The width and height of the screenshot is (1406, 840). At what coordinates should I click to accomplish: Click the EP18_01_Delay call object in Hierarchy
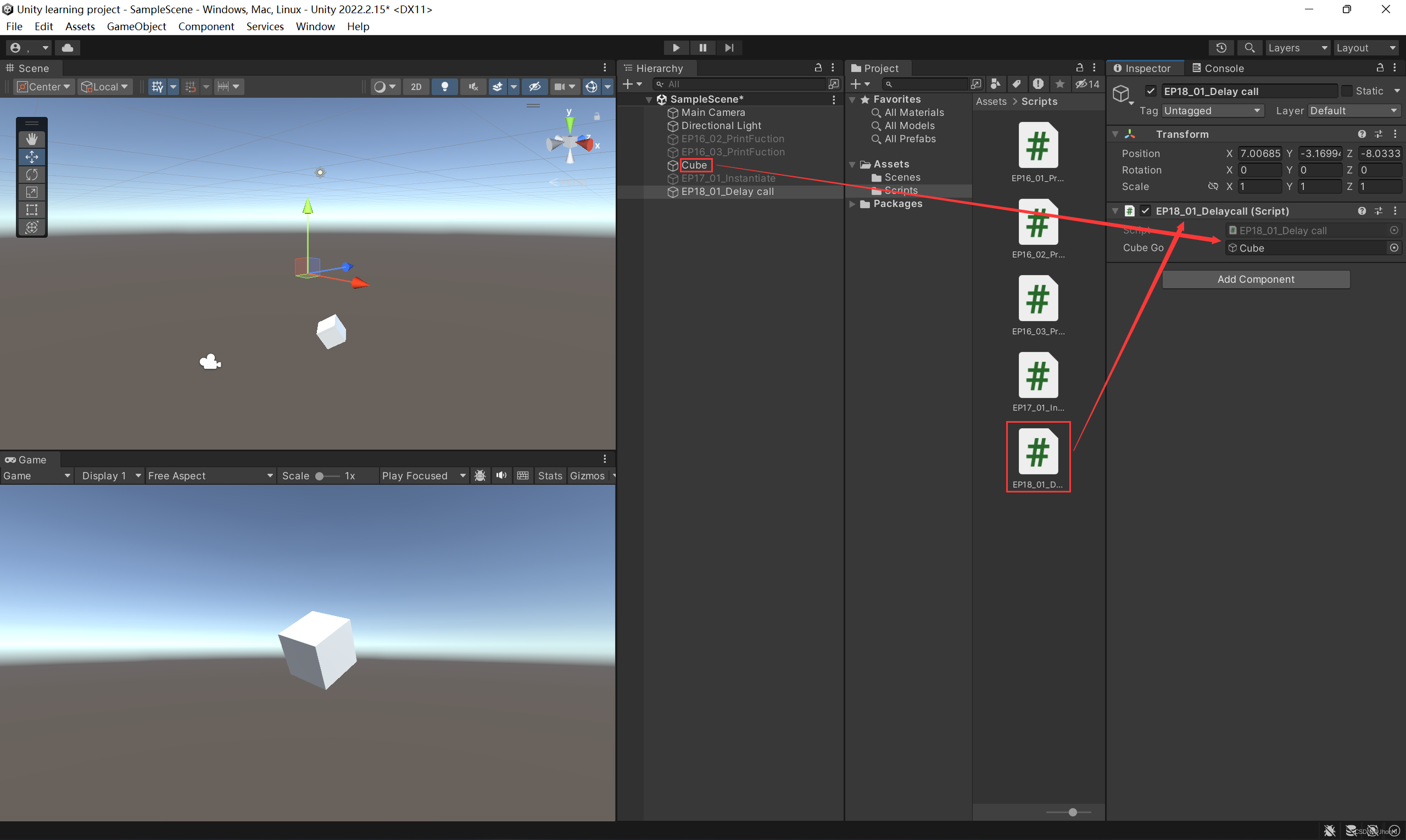[x=727, y=191]
